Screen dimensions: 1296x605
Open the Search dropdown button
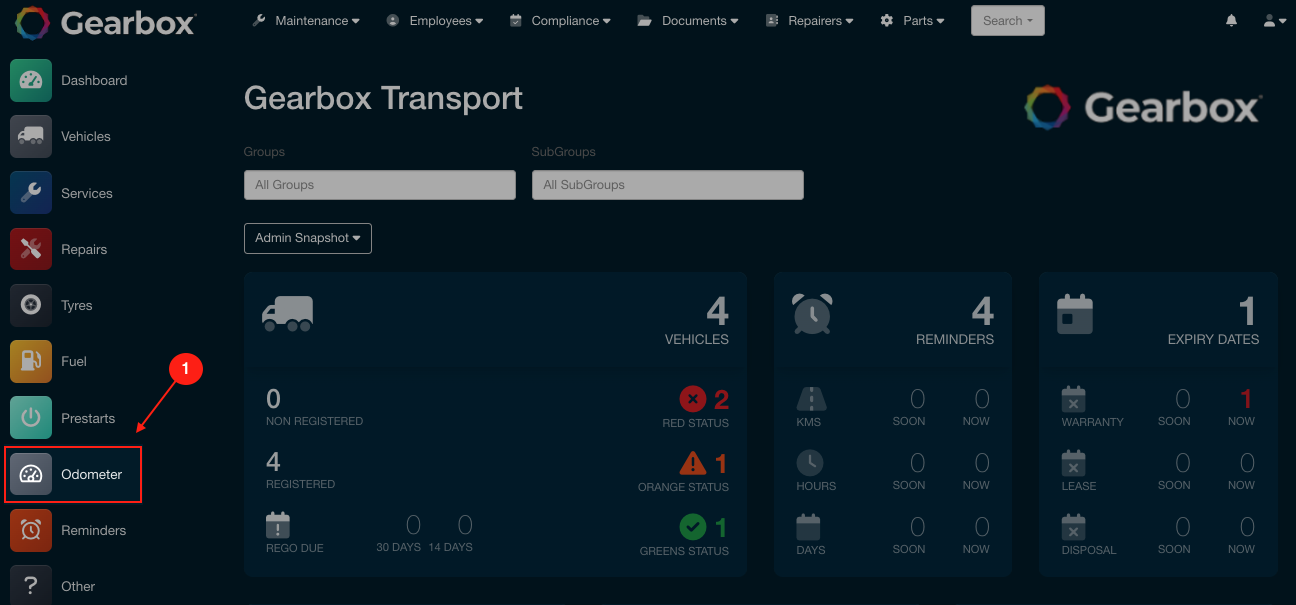click(1008, 21)
